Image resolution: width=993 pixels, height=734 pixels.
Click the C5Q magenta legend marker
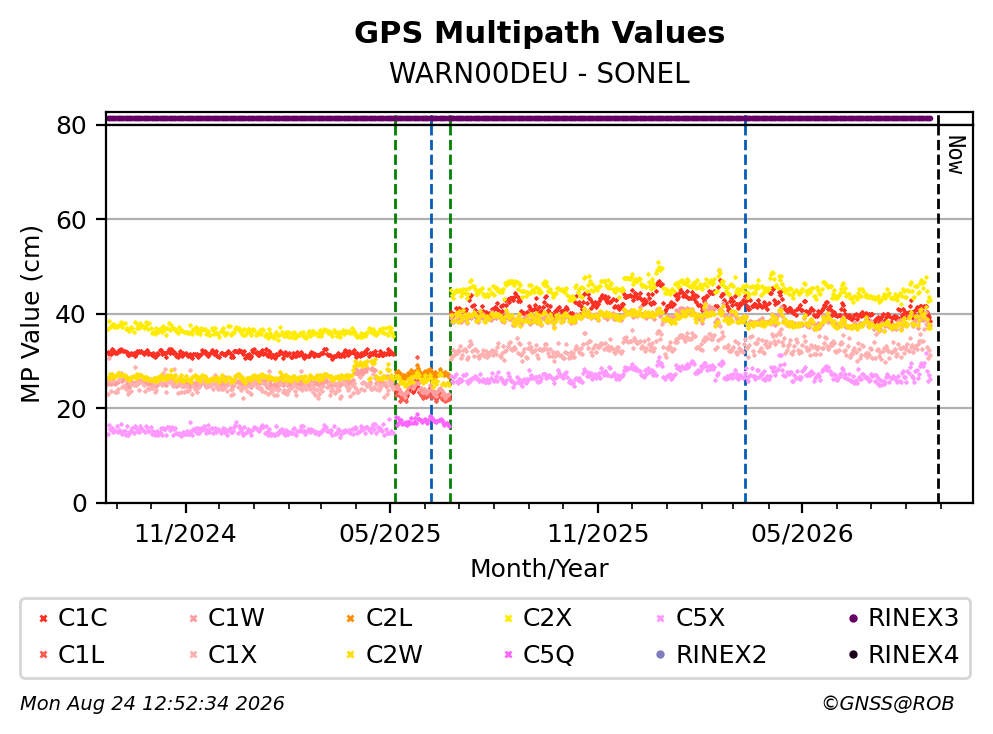point(508,655)
